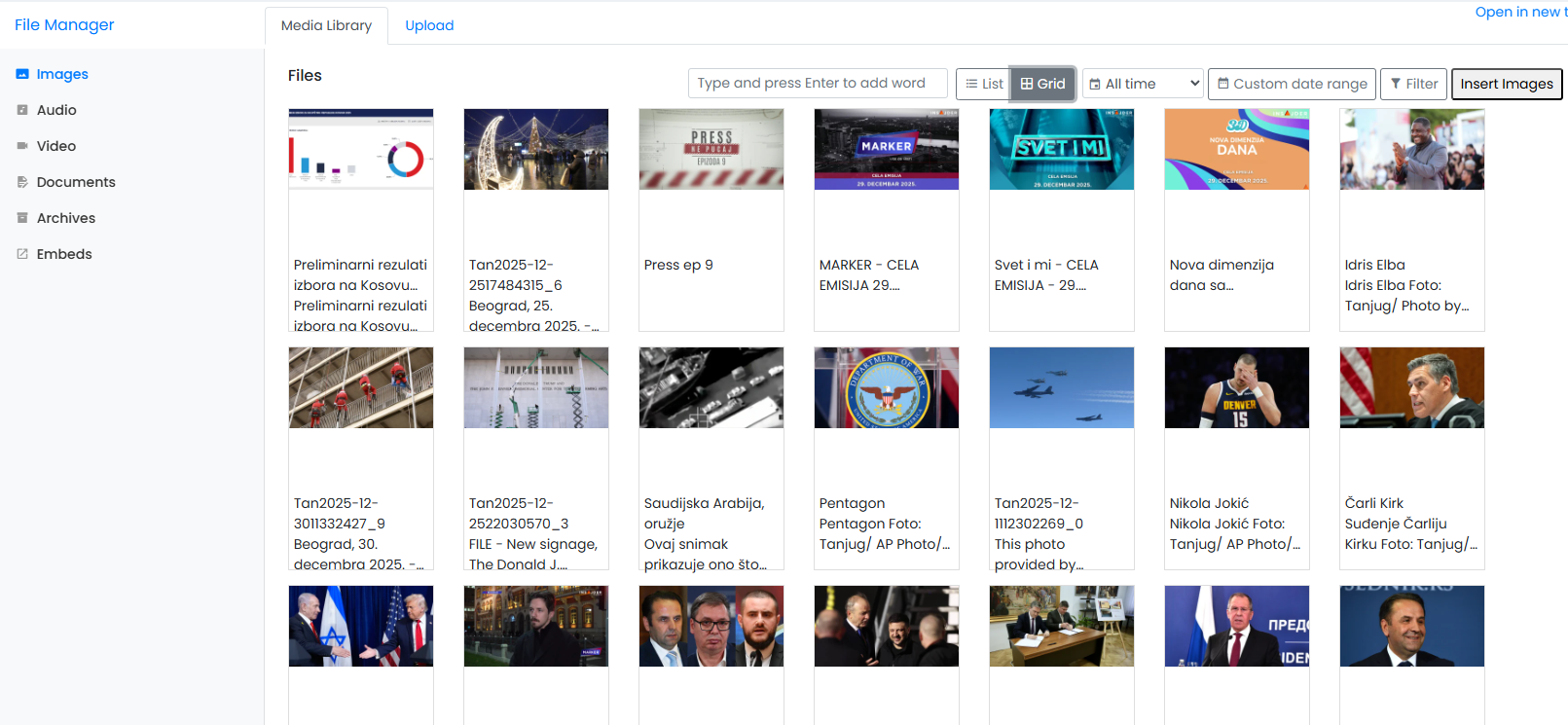Click the File Manager title link

pos(64,24)
